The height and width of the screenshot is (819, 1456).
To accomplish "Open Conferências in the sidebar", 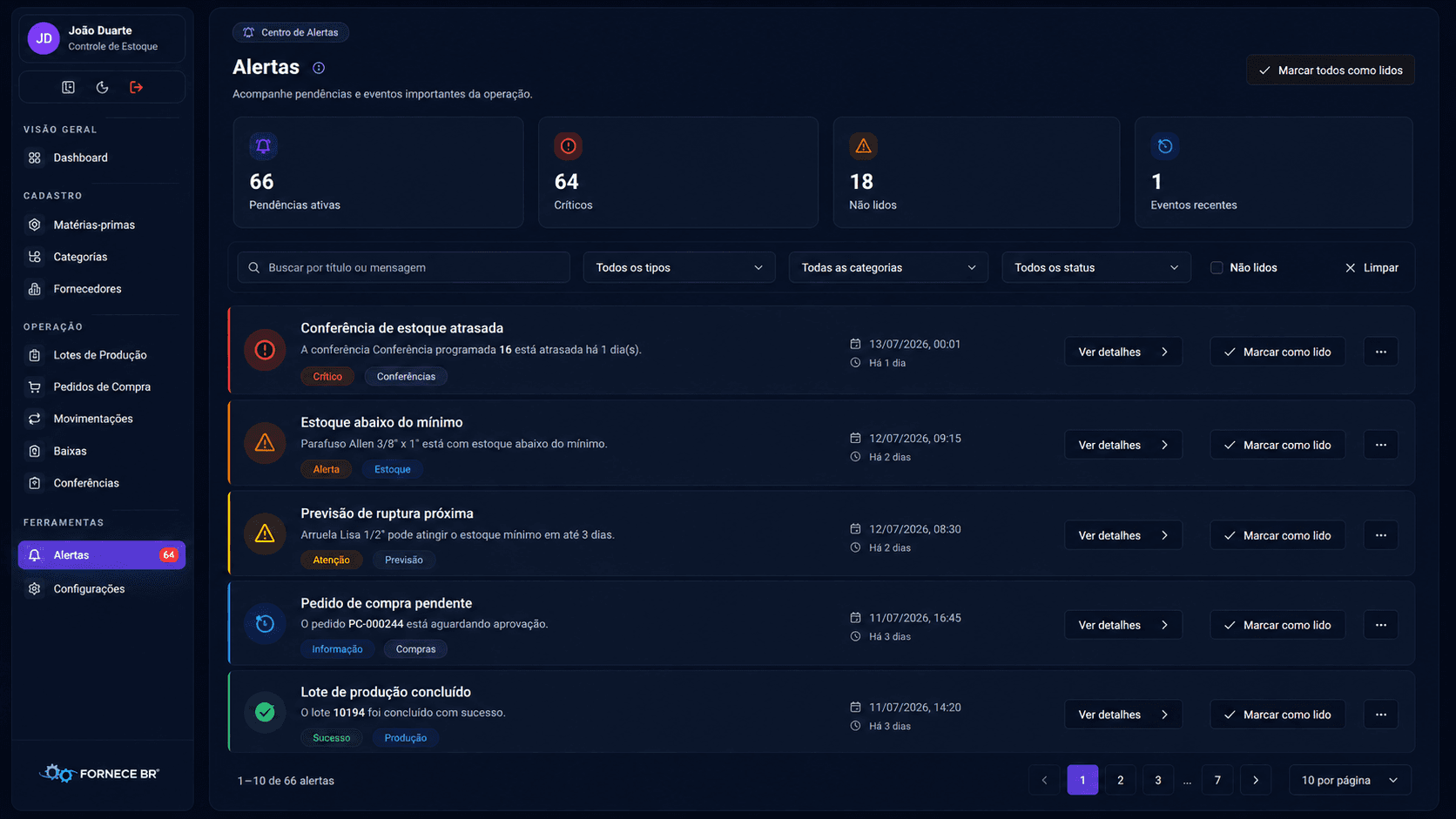I will pos(102,483).
